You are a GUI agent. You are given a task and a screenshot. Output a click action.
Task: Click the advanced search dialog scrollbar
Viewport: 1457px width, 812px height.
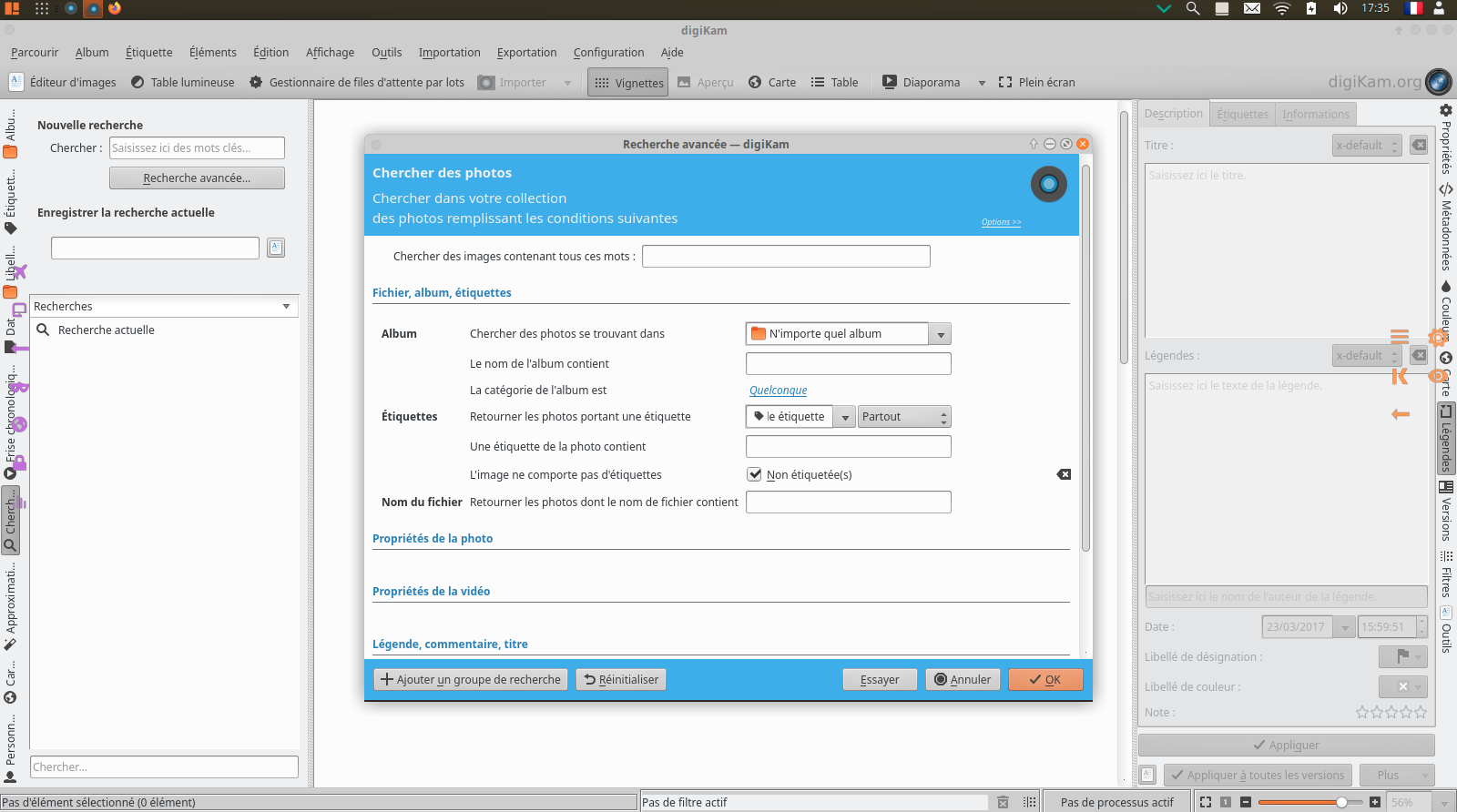1085,357
